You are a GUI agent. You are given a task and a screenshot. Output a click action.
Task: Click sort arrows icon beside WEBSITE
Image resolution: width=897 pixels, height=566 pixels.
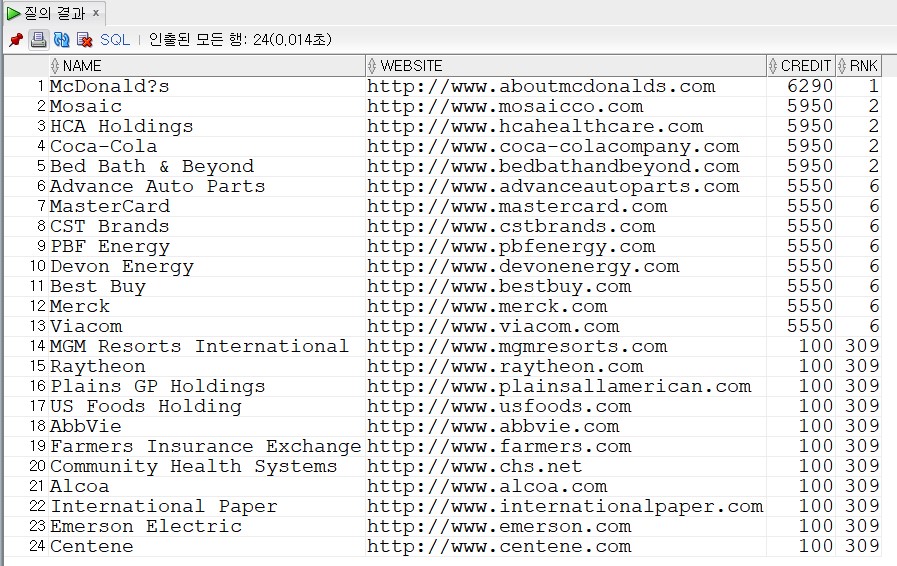[372, 66]
